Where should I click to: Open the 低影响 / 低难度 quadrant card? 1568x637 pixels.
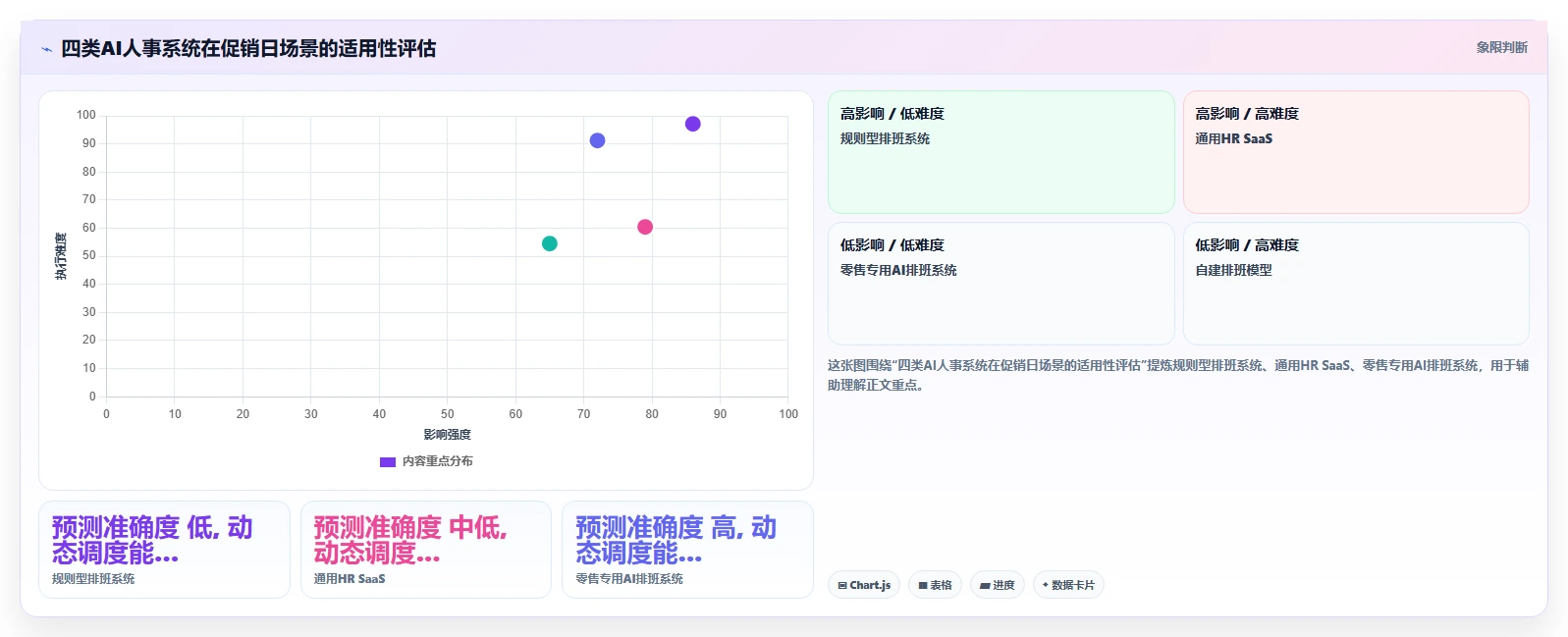point(1001,284)
